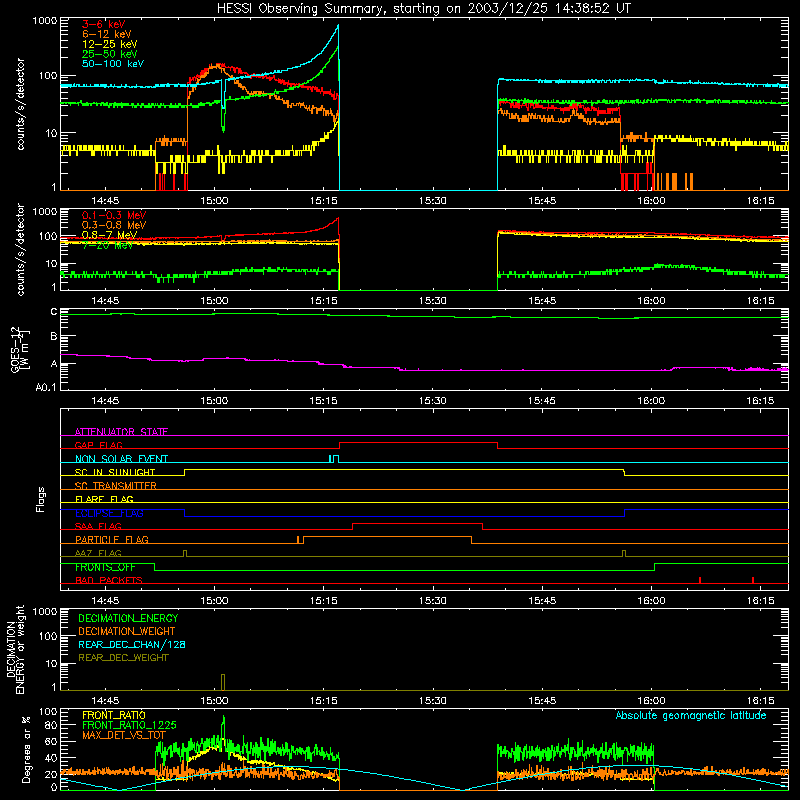Select the 12-25 keV legend label

pos(110,44)
